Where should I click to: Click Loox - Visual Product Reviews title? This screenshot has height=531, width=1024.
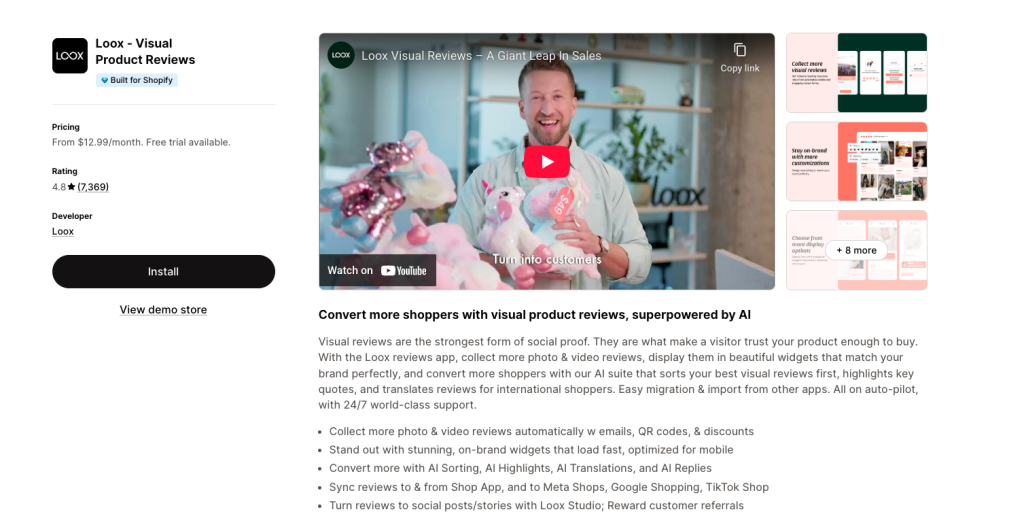145,52
